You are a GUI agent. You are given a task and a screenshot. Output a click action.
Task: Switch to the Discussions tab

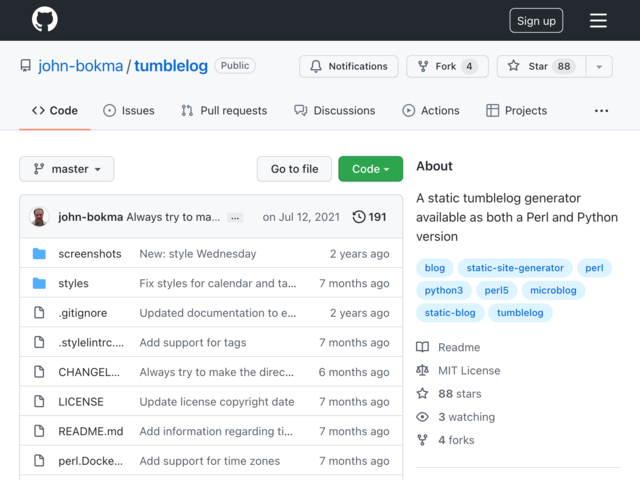[x=335, y=111]
